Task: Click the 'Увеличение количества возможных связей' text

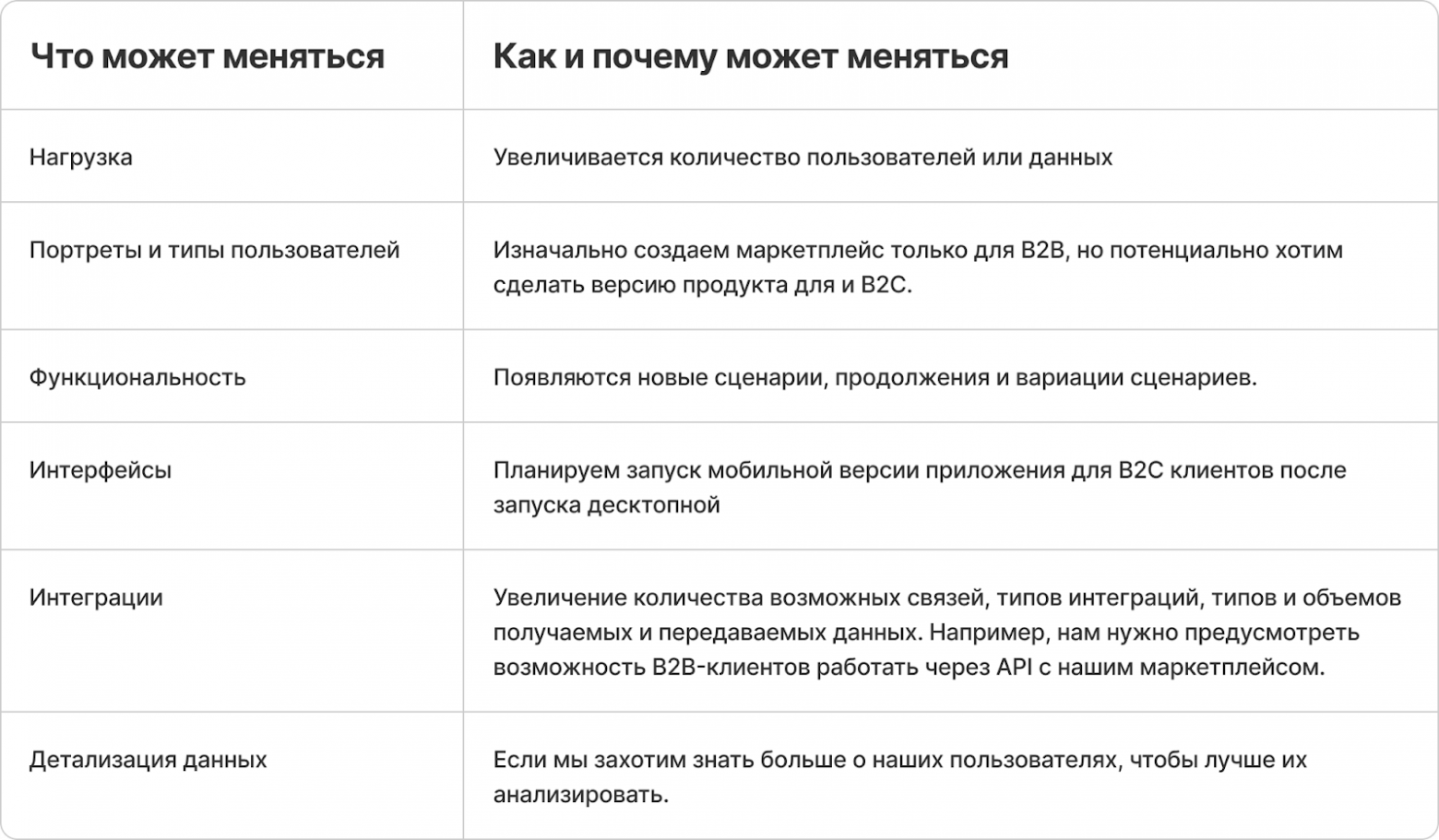Action: (946, 598)
